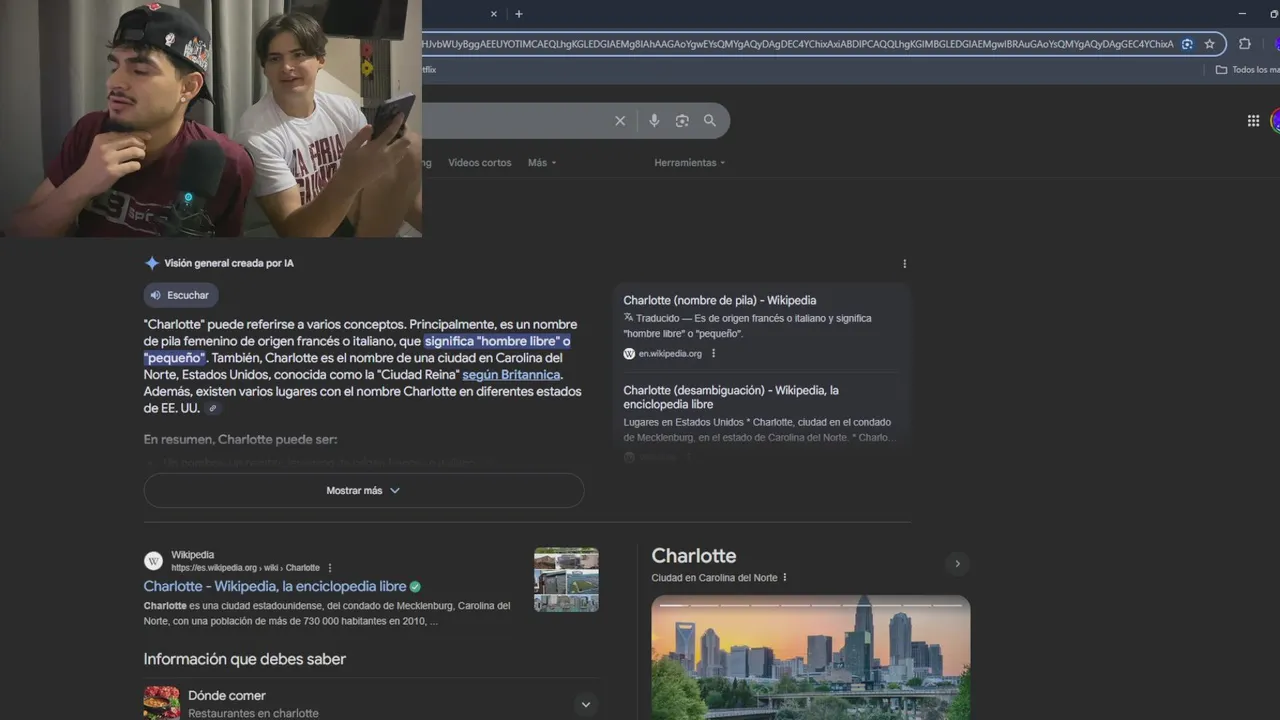Open the 'Herramientas' dropdown
The image size is (1280, 720).
click(690, 163)
